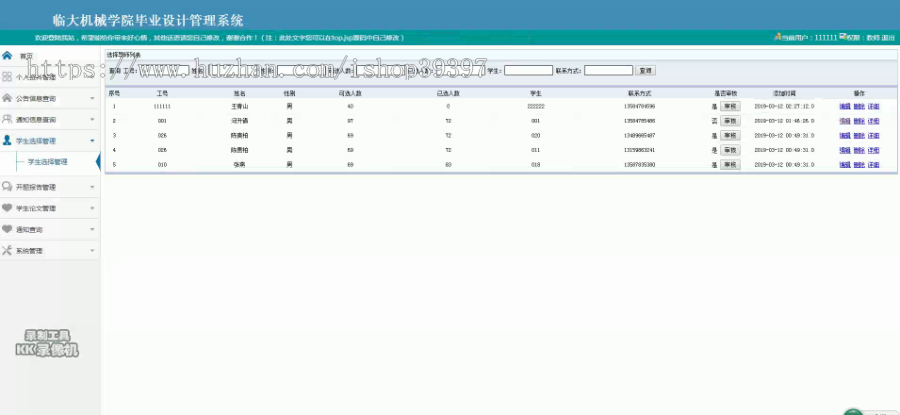Click 编辑 in the student 011 row

point(845,150)
